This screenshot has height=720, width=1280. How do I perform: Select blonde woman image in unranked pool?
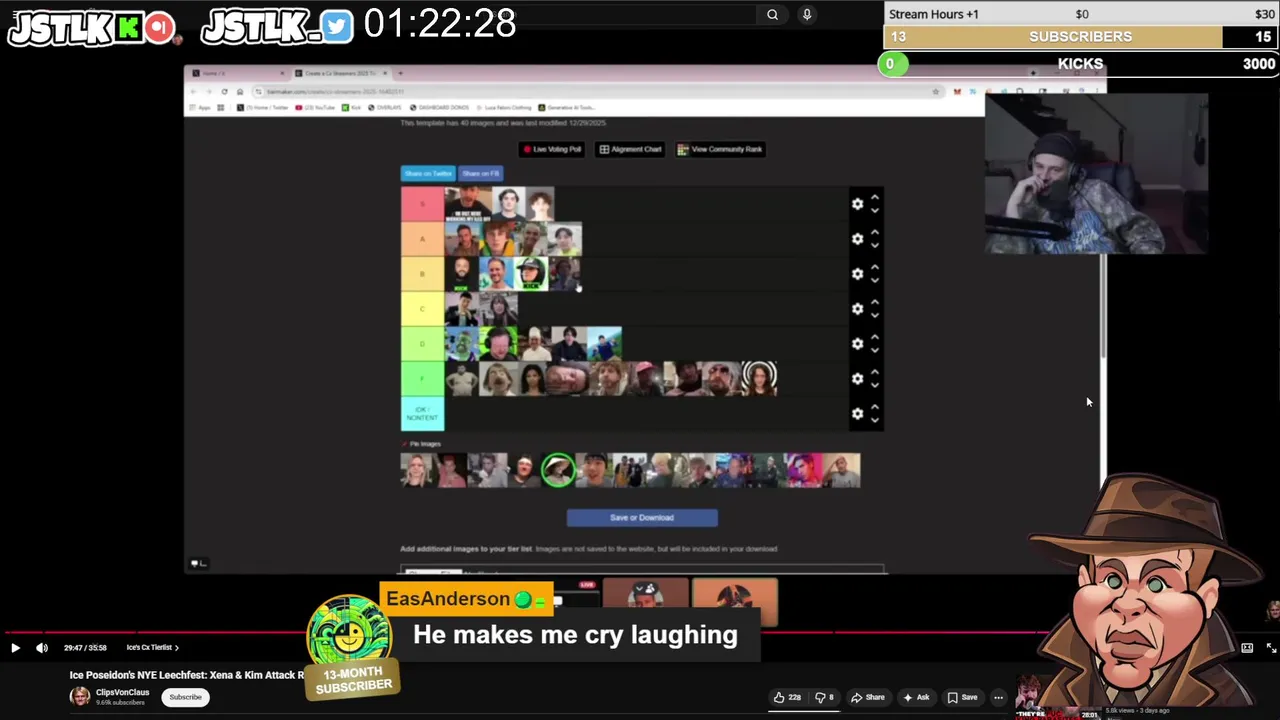(417, 470)
